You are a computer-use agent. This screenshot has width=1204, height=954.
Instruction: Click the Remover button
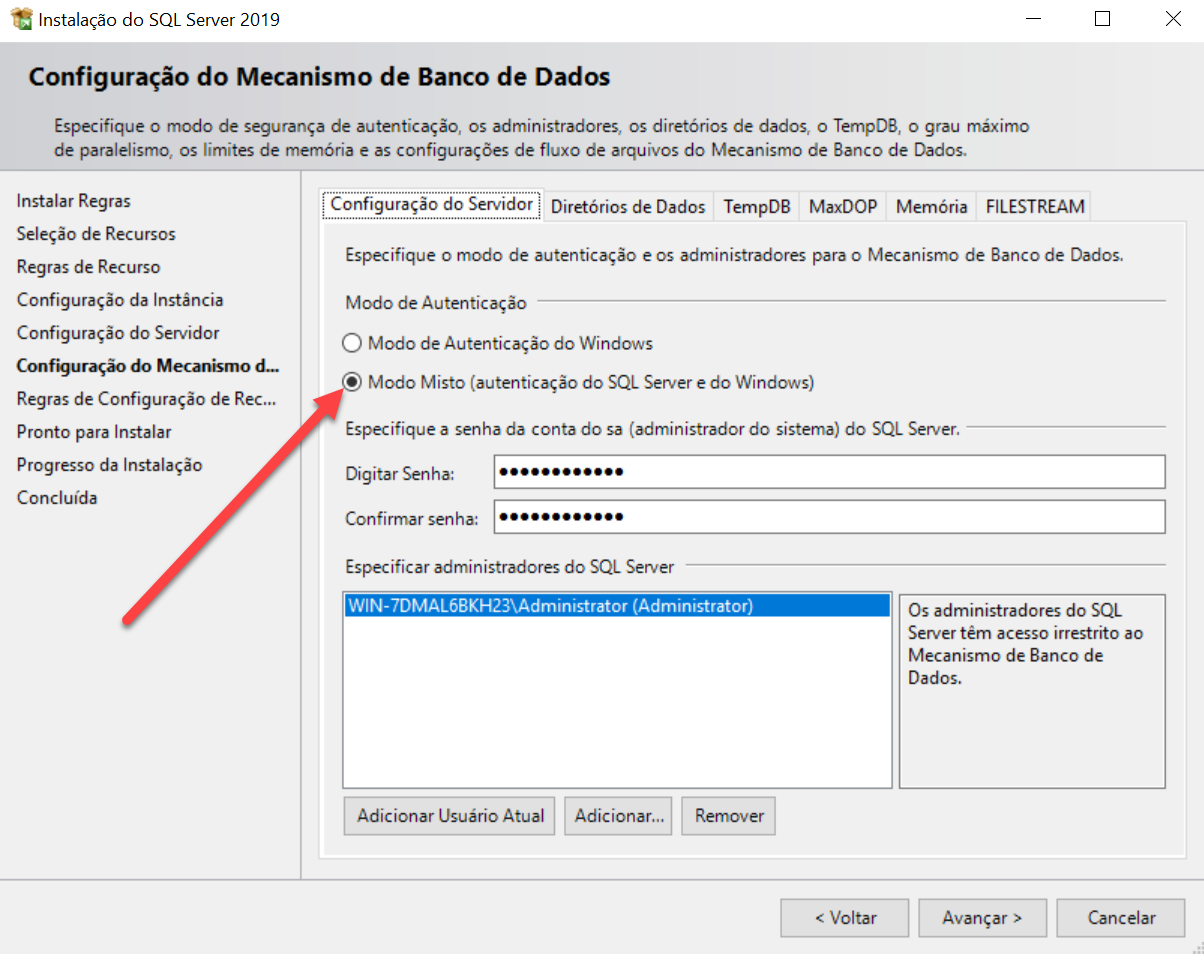pyautogui.click(x=729, y=816)
